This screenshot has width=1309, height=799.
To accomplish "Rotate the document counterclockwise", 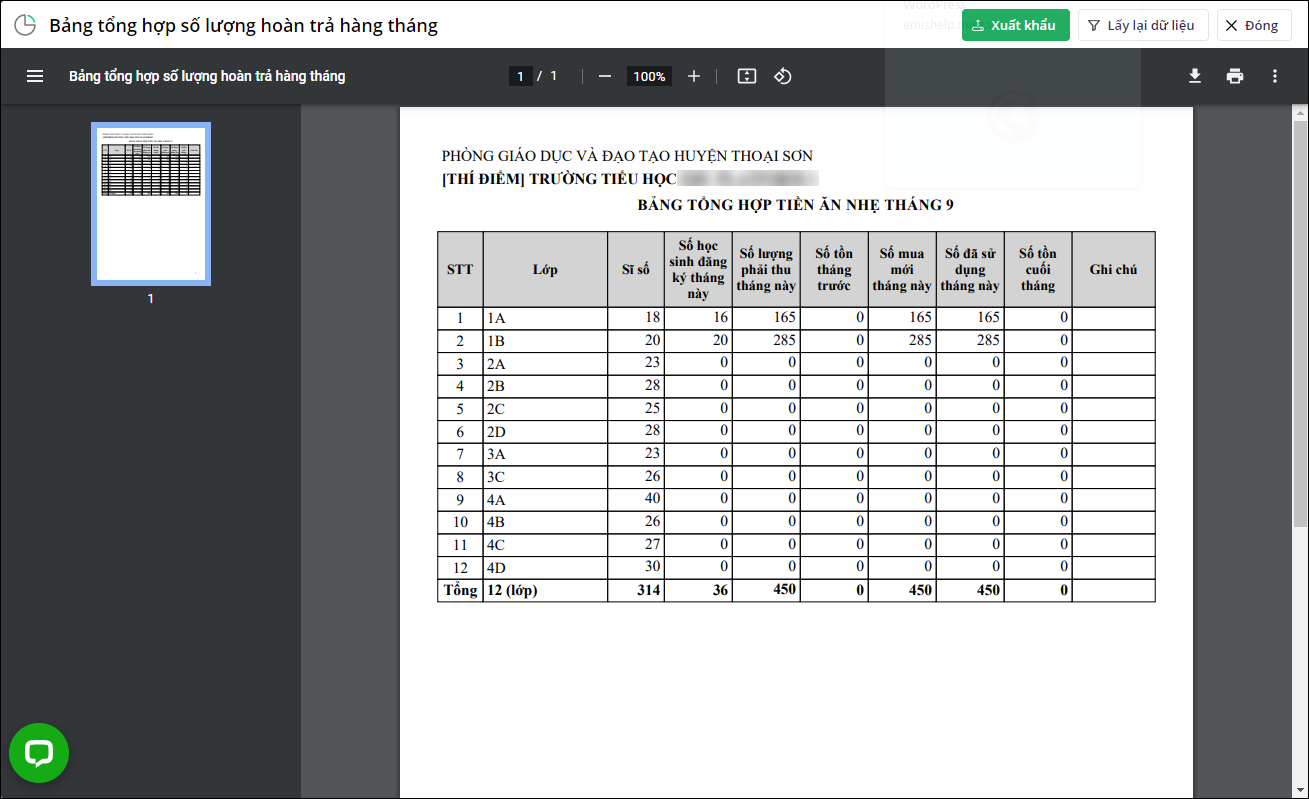I will click(x=783, y=76).
